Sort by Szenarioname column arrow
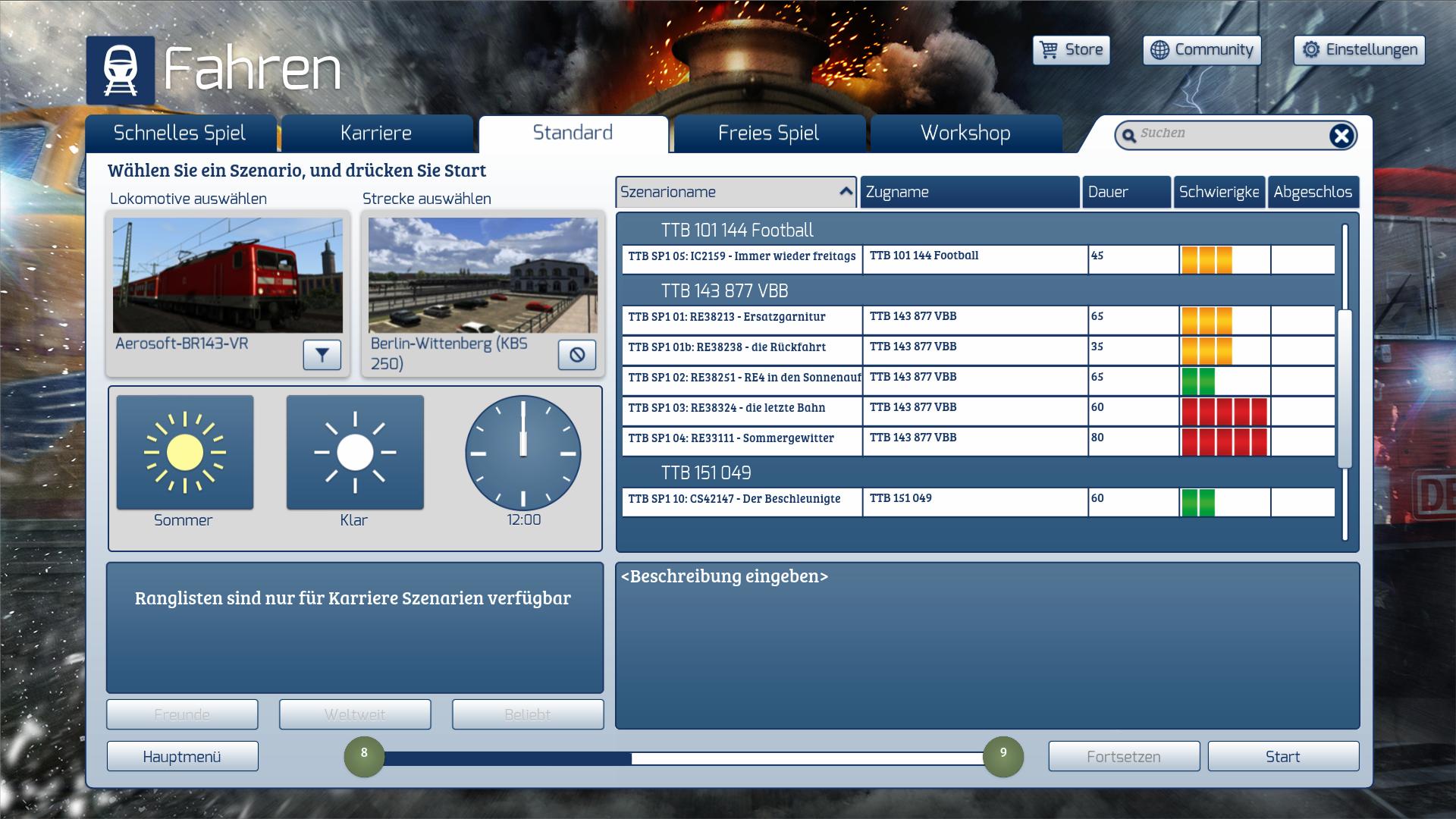Image resolution: width=1456 pixels, height=819 pixels. (x=846, y=192)
